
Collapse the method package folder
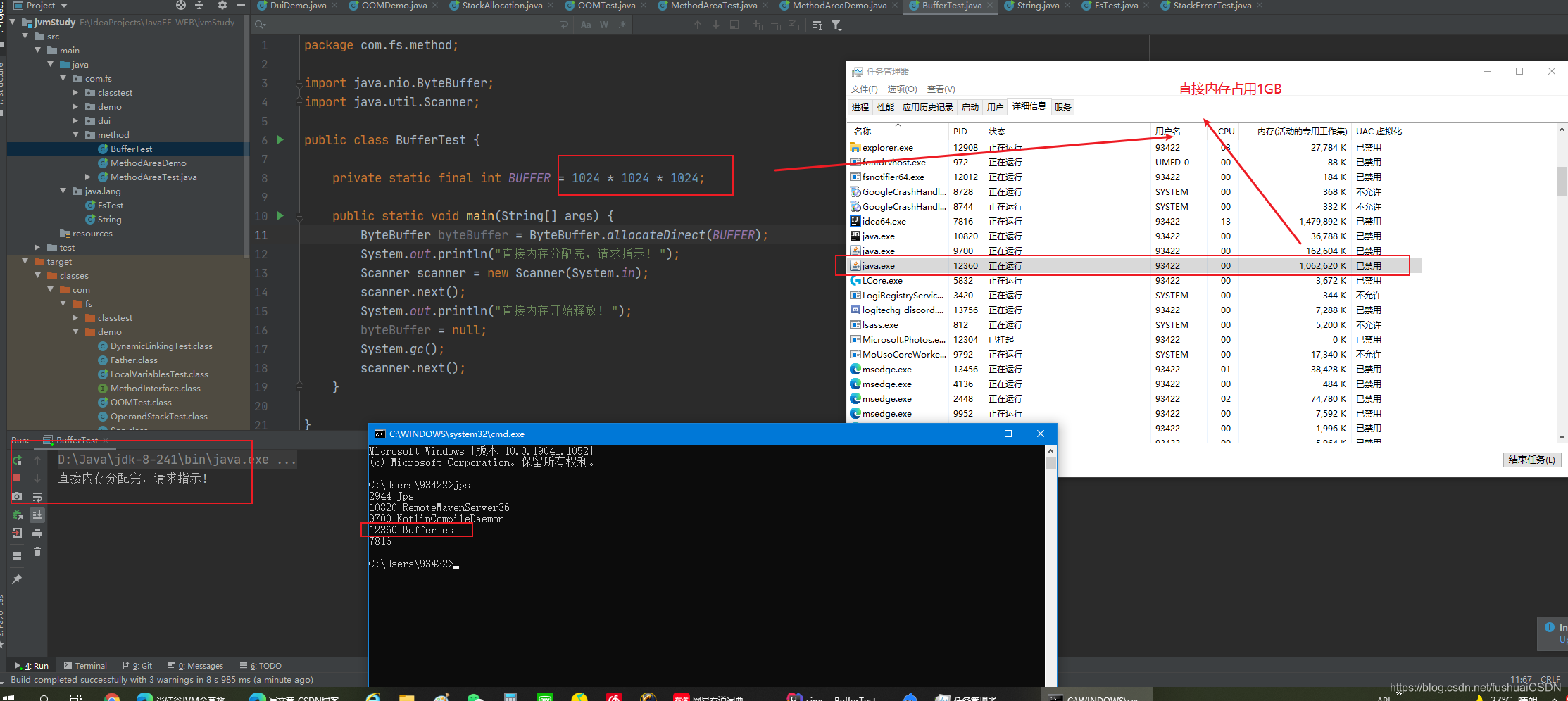tap(75, 134)
